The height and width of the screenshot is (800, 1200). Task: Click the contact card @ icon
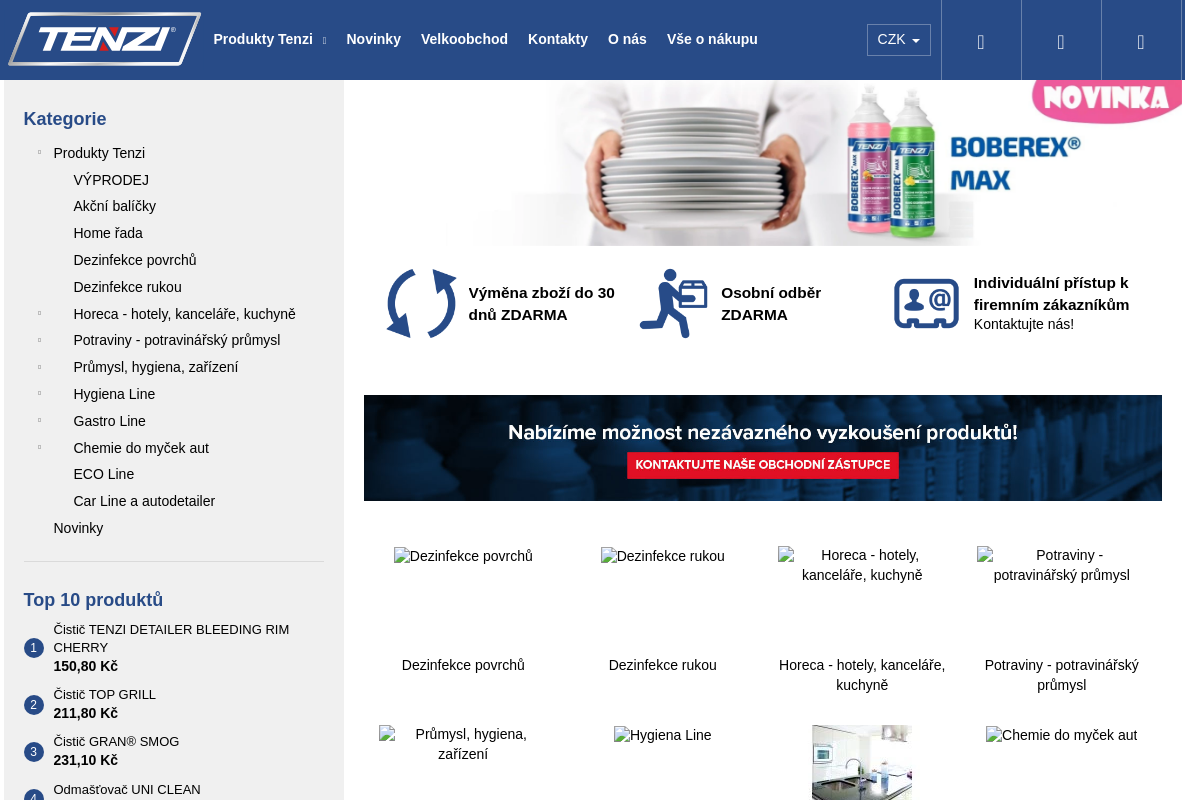(x=926, y=303)
